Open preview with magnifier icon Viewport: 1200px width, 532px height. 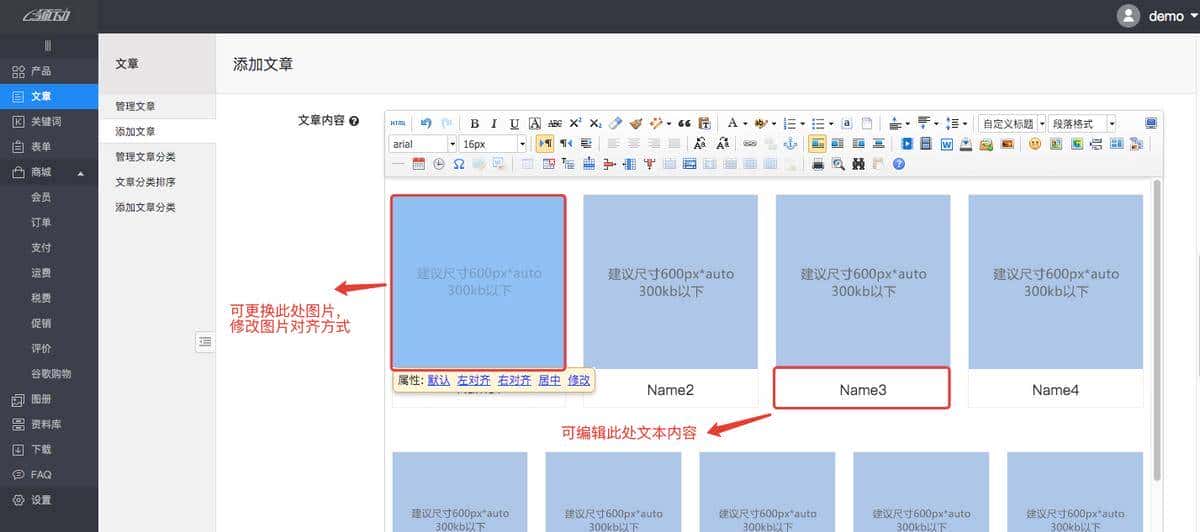click(838, 164)
